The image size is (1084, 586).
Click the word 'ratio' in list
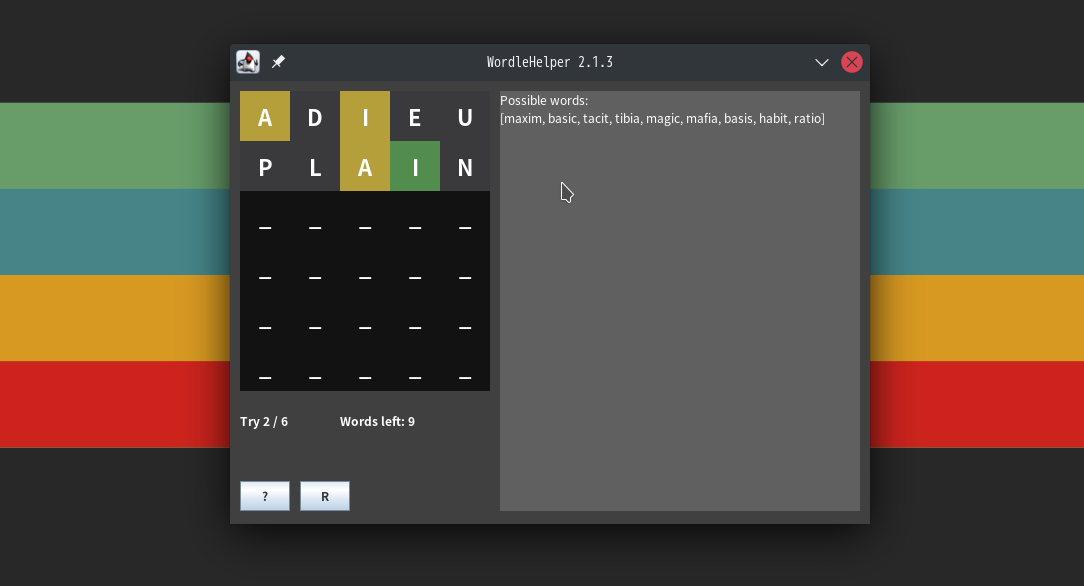[x=807, y=119]
